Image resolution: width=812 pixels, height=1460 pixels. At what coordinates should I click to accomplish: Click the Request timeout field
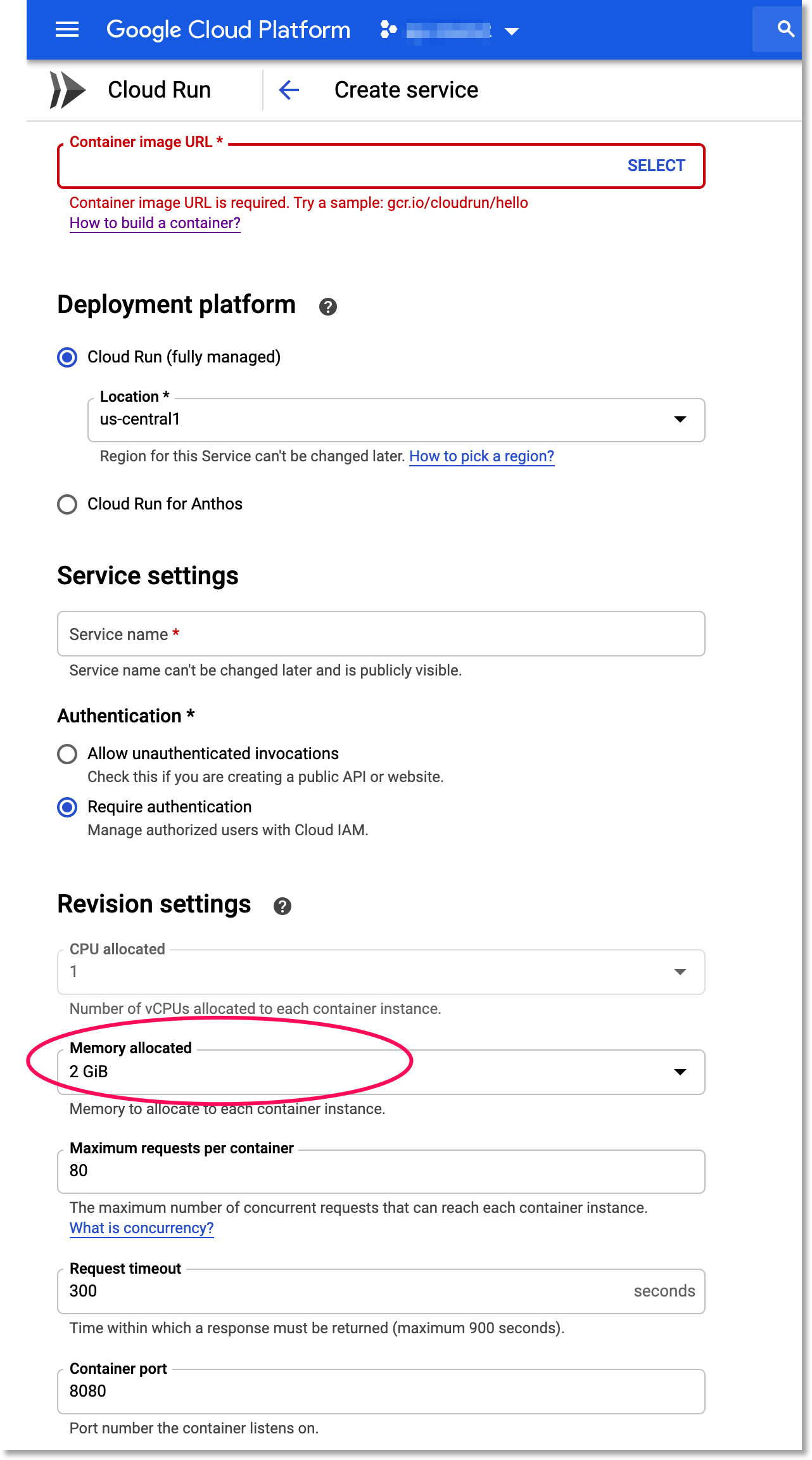point(381,1291)
